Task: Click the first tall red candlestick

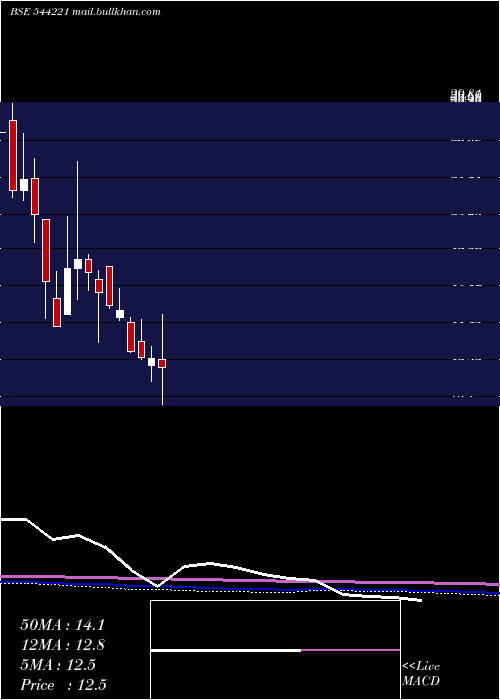Action: pos(13,155)
